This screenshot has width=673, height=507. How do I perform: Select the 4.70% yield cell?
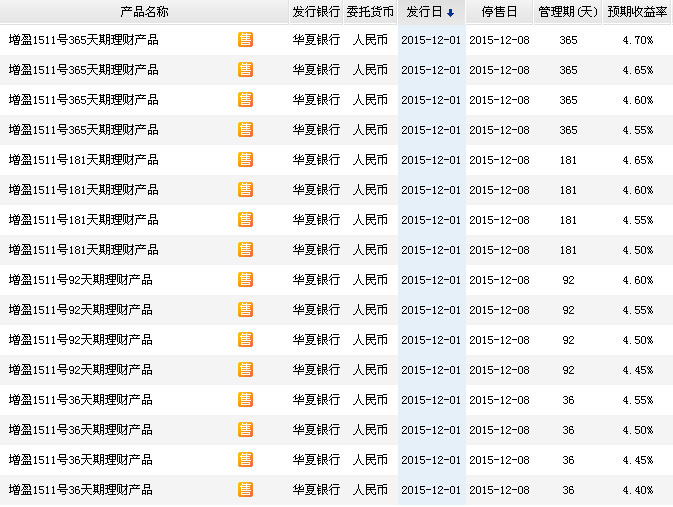(x=638, y=40)
